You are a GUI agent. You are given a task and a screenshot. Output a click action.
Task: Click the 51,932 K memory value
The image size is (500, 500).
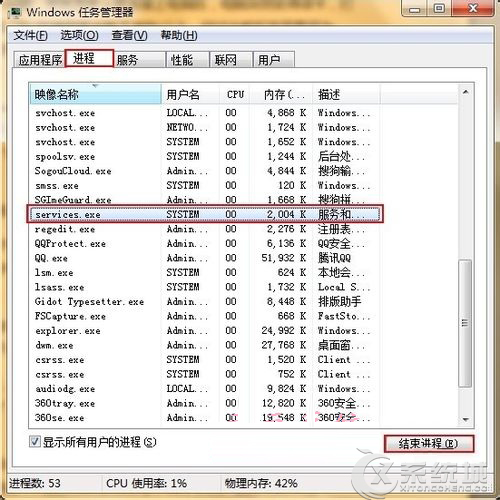[284, 258]
